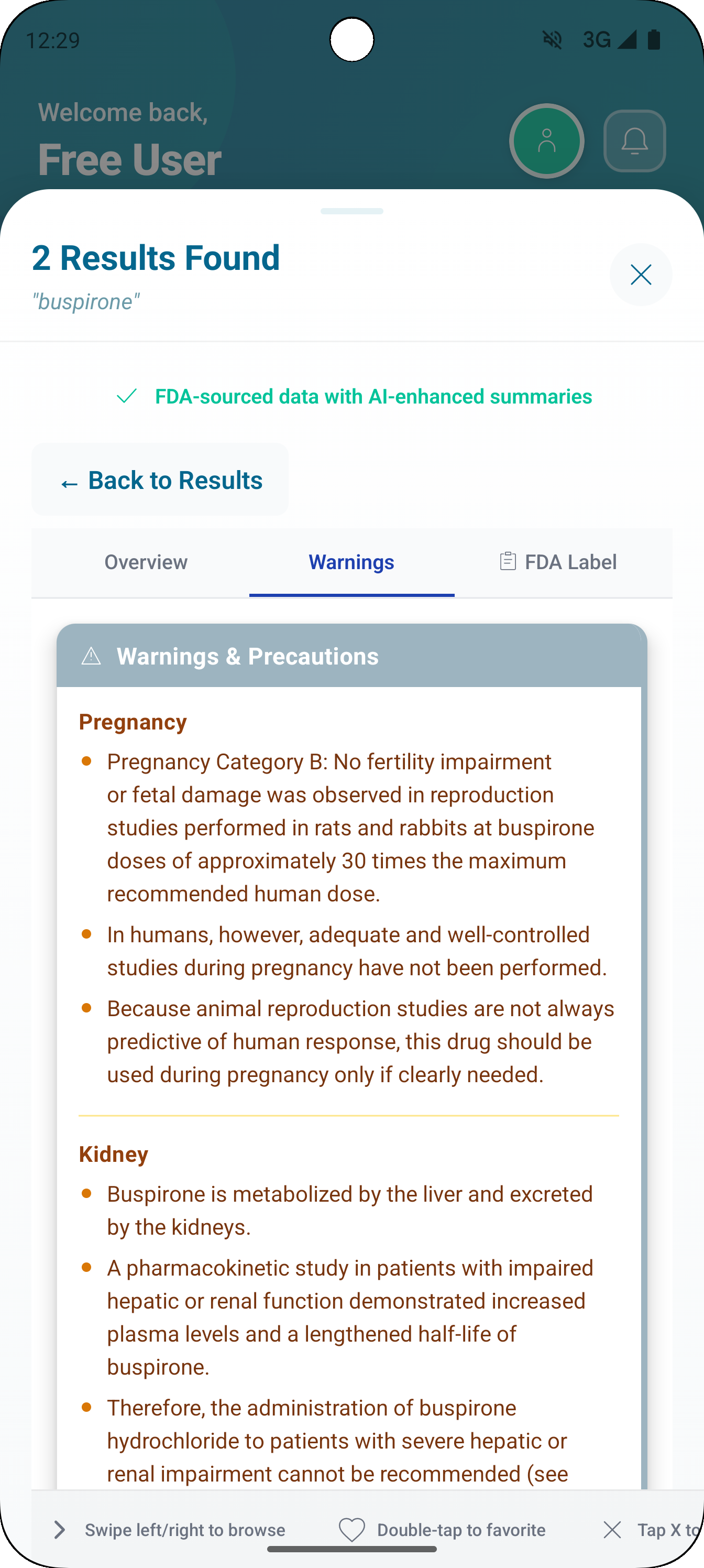Tap the X icon in hint bar
The image size is (704, 1568).
click(612, 1530)
